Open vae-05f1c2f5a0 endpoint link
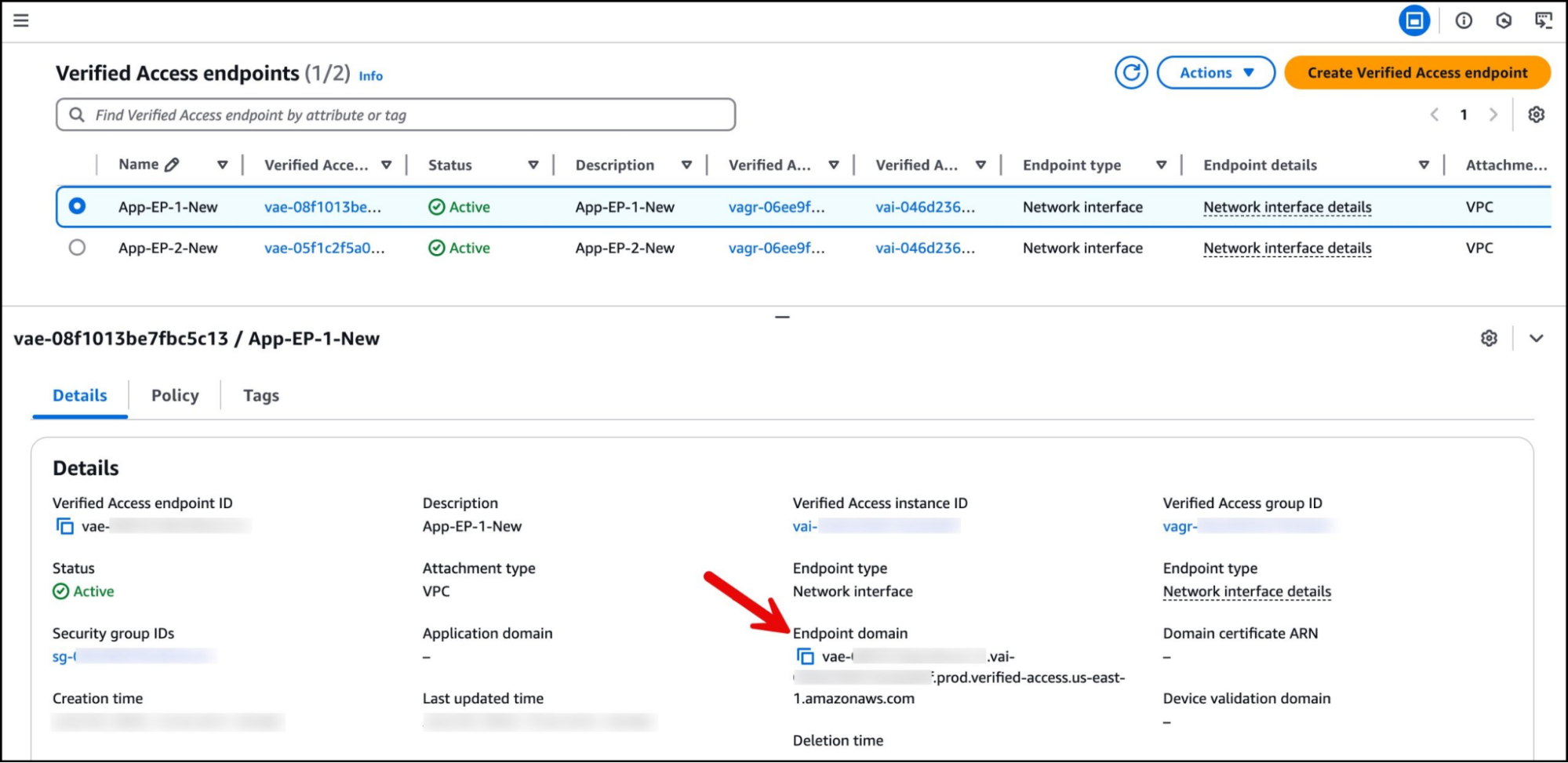Screen dimensions: 1568x763 [x=324, y=248]
